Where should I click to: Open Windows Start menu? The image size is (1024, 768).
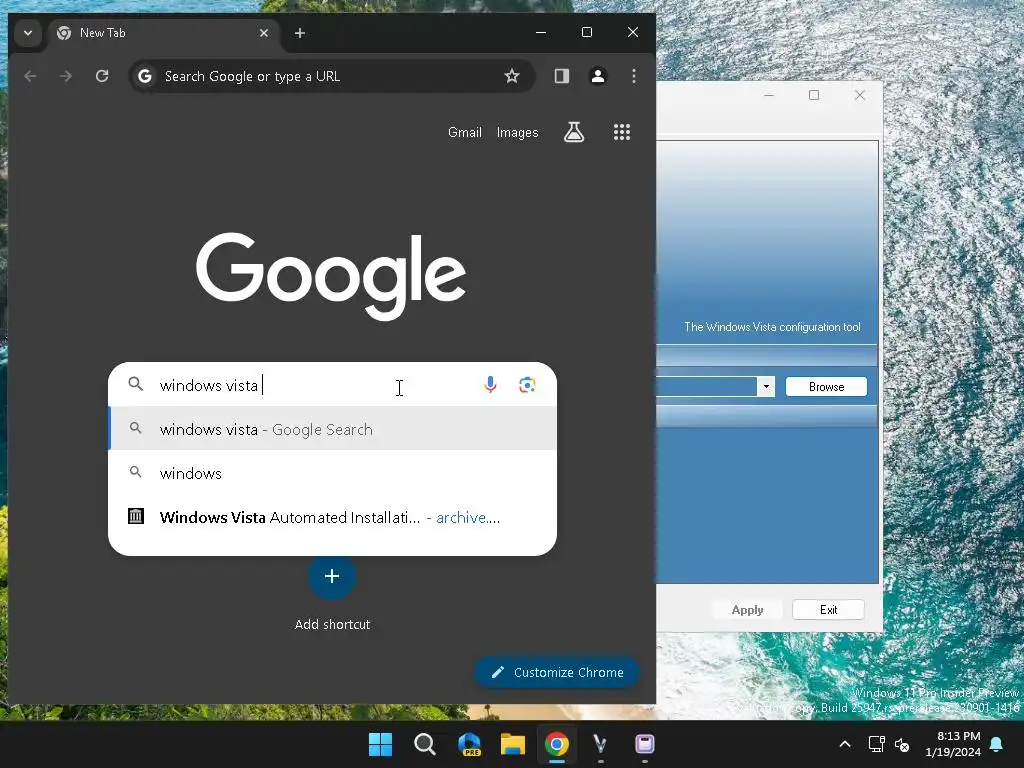pyautogui.click(x=380, y=744)
